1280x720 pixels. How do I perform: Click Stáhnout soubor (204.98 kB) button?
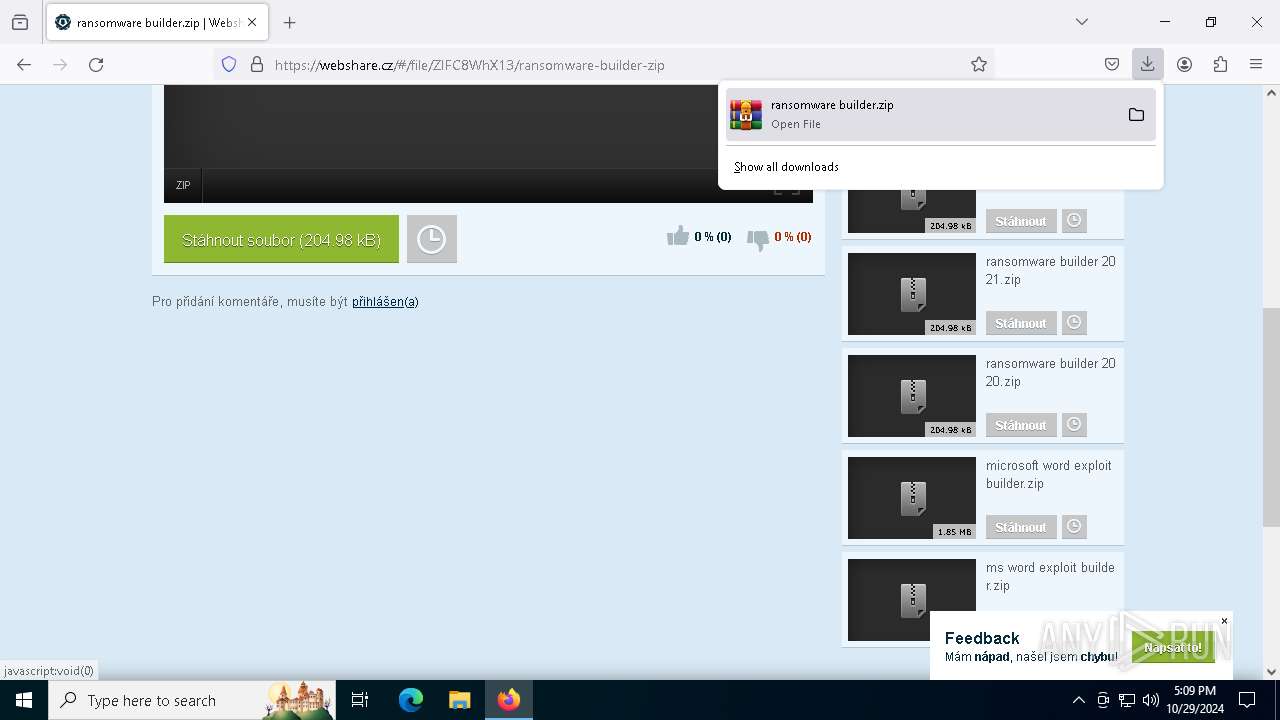(281, 239)
